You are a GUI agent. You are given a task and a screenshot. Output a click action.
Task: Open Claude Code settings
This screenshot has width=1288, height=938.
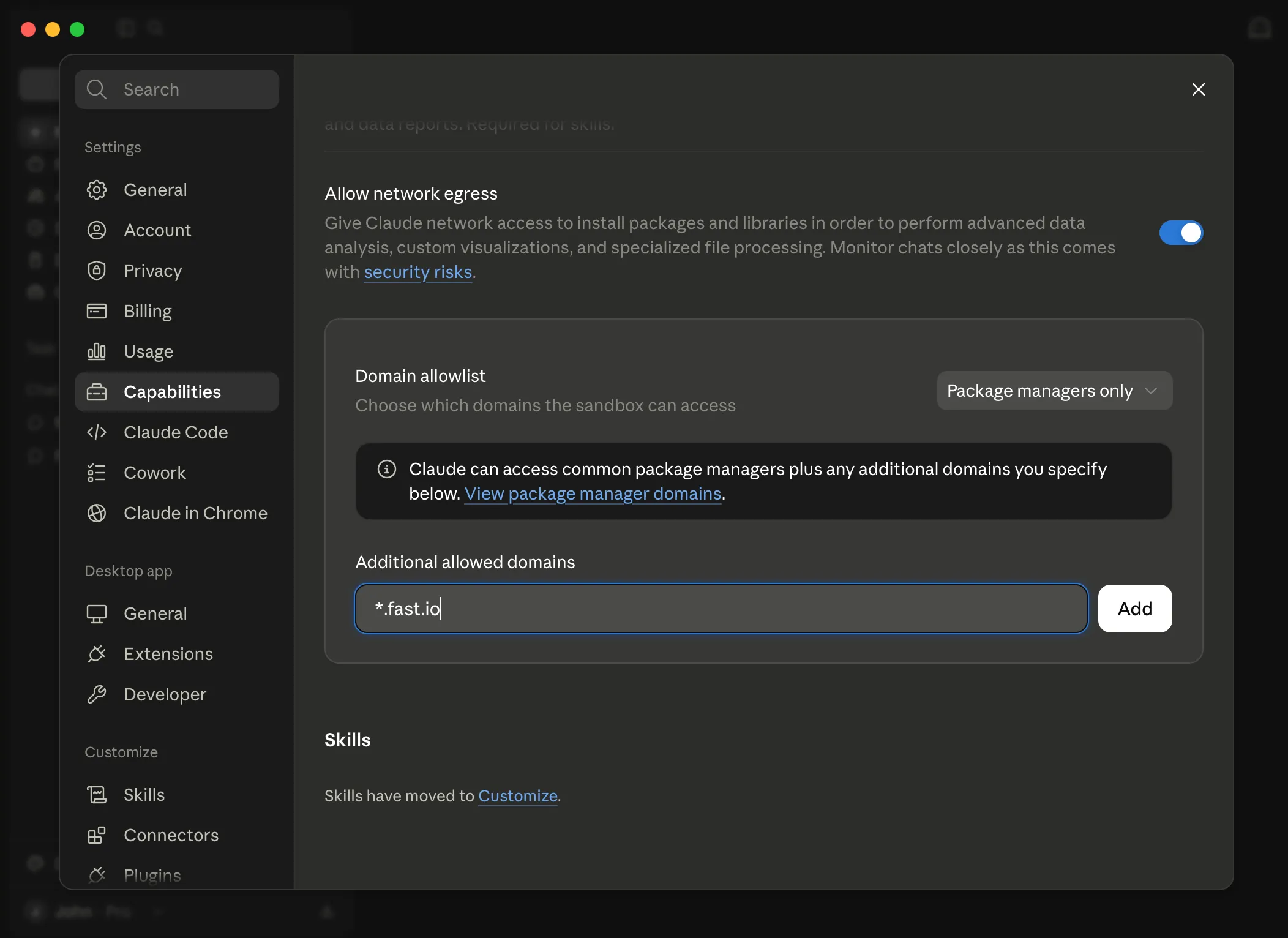coord(177,432)
